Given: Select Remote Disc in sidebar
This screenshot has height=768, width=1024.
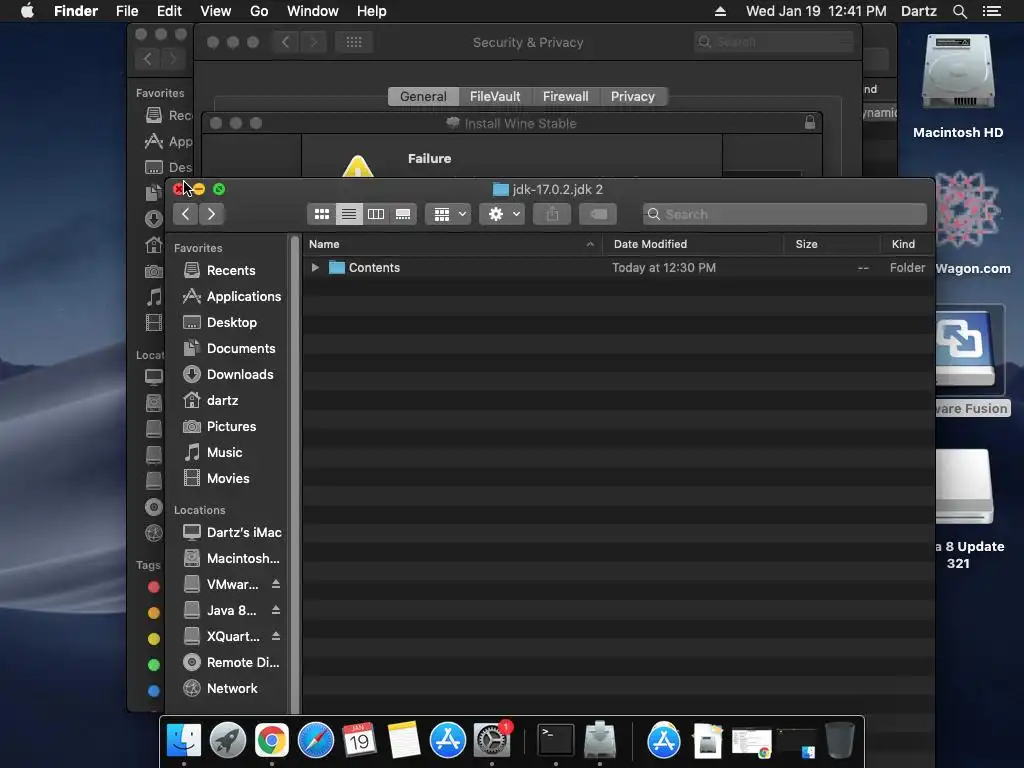Looking at the screenshot, I should click(x=229, y=662).
